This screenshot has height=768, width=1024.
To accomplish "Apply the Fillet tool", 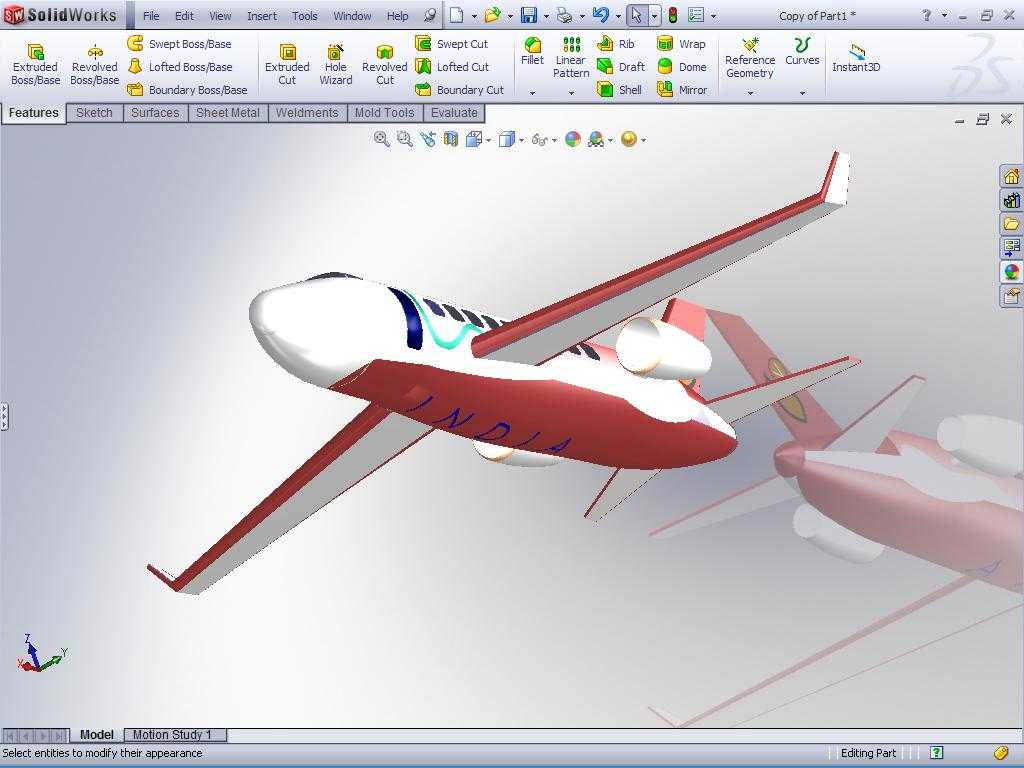I will [532, 51].
